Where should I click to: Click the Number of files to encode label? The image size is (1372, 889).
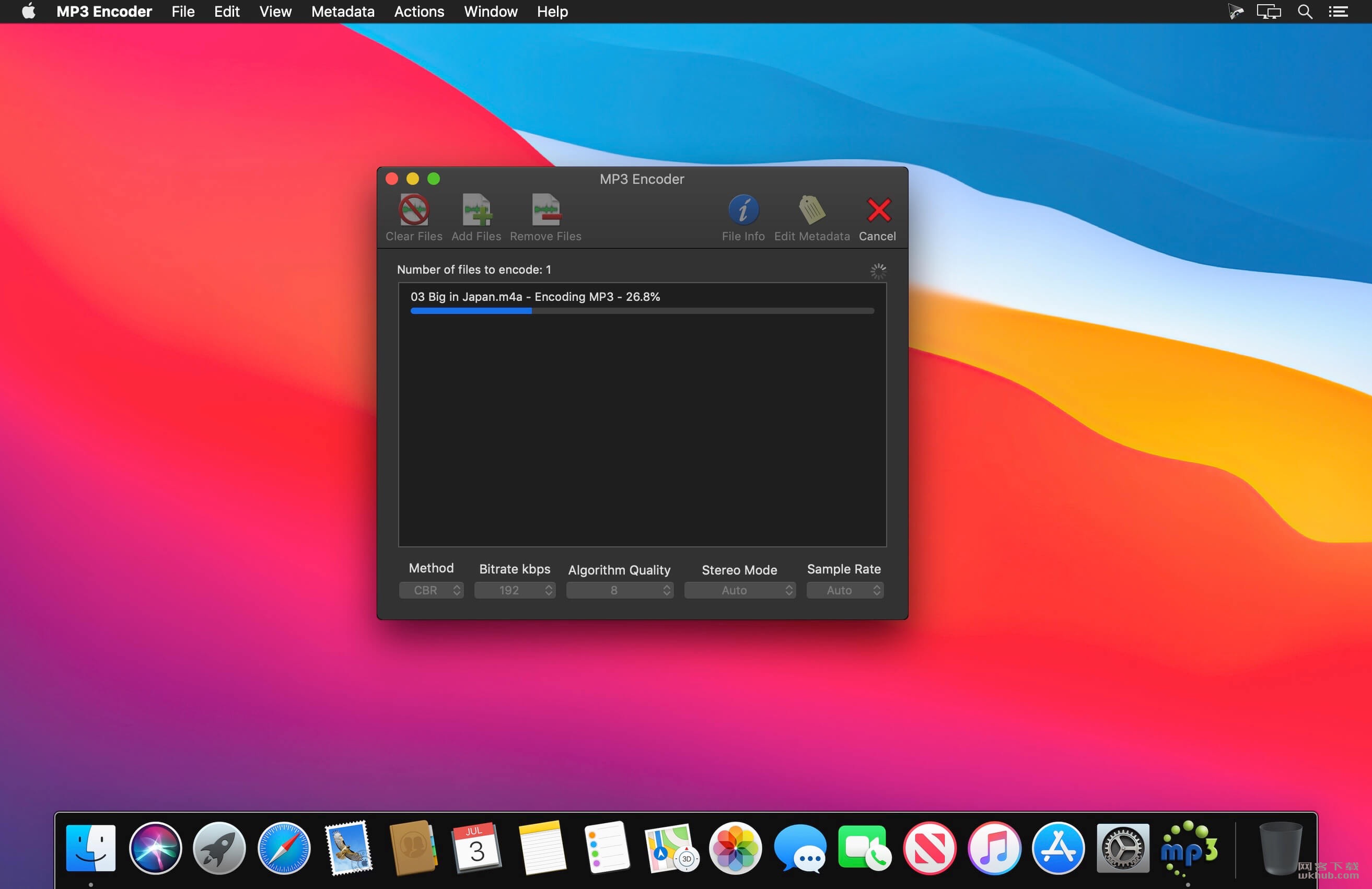pos(474,270)
